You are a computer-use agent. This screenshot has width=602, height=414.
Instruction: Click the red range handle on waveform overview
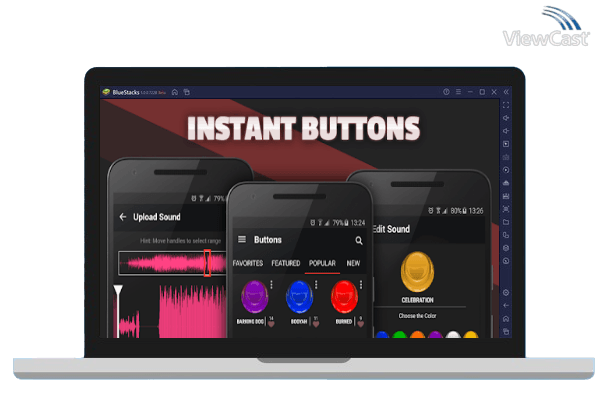[x=207, y=263]
